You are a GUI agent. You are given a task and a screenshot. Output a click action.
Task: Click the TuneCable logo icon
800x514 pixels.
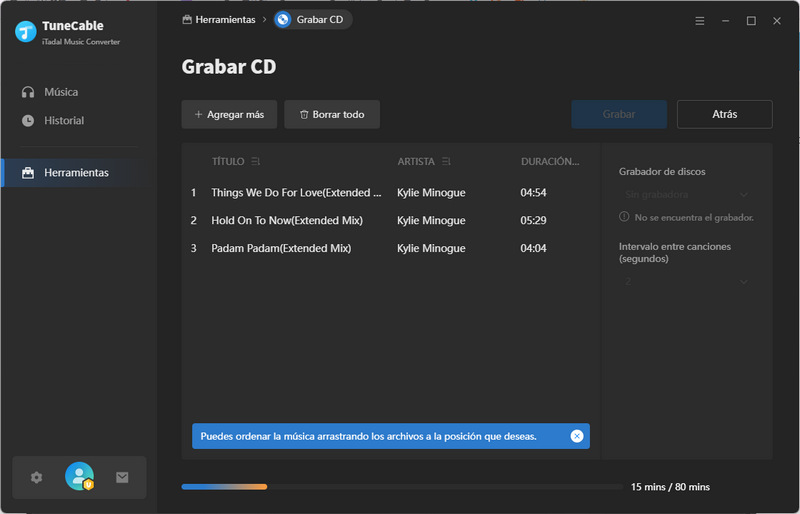tap(26, 32)
